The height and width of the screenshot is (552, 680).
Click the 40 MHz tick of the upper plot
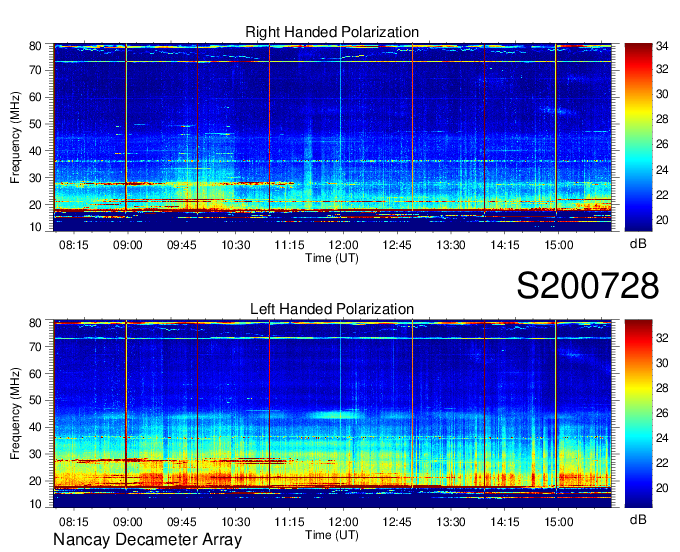[35, 151]
